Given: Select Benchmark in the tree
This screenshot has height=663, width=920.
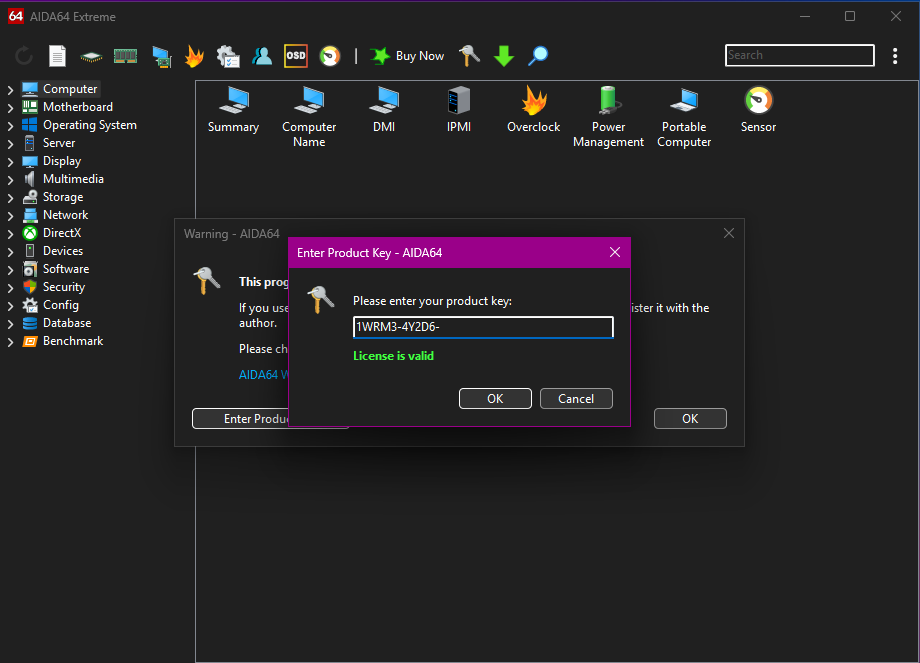Looking at the screenshot, I should [x=73, y=341].
